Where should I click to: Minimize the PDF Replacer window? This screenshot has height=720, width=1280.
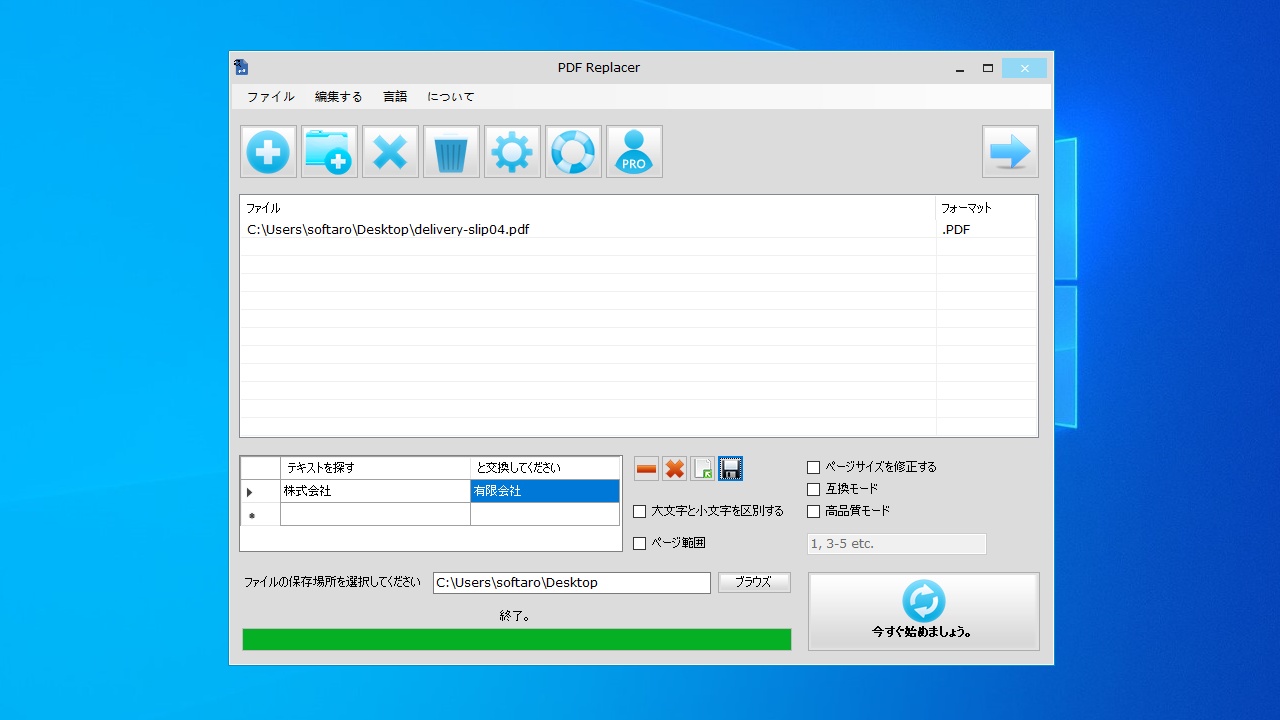coord(960,68)
